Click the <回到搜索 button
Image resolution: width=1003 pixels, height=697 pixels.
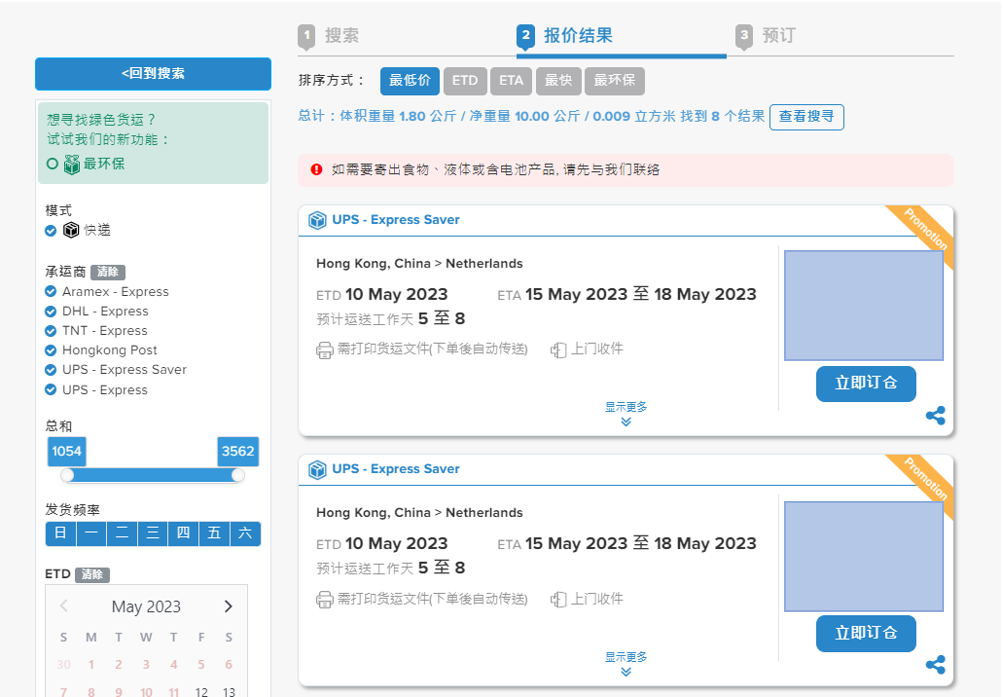tap(153, 74)
